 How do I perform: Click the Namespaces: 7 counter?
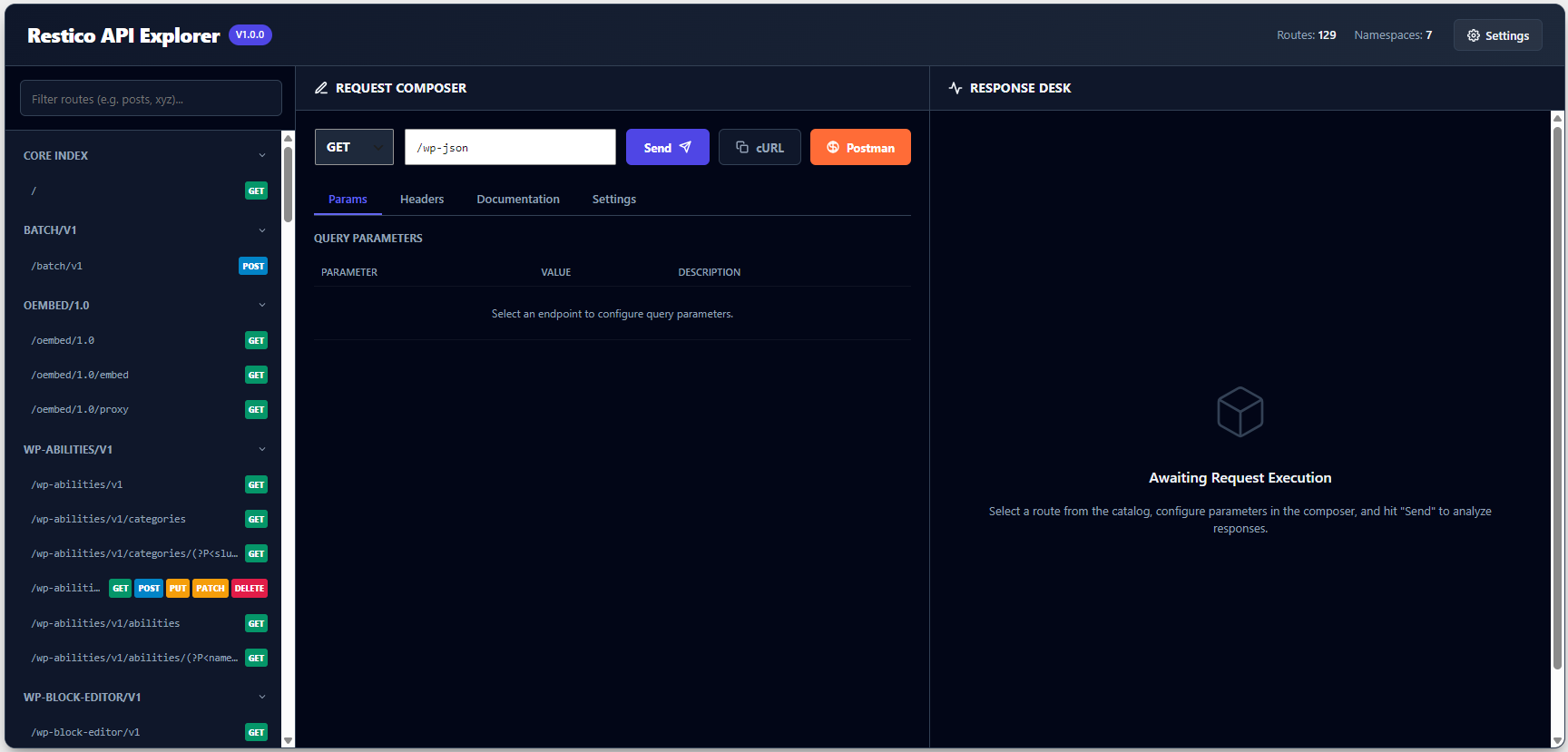(1393, 35)
